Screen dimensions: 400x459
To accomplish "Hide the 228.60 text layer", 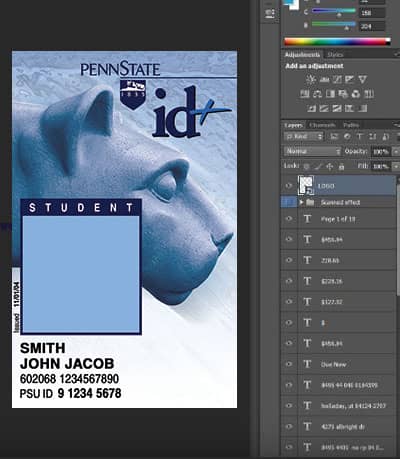I will click(289, 260).
